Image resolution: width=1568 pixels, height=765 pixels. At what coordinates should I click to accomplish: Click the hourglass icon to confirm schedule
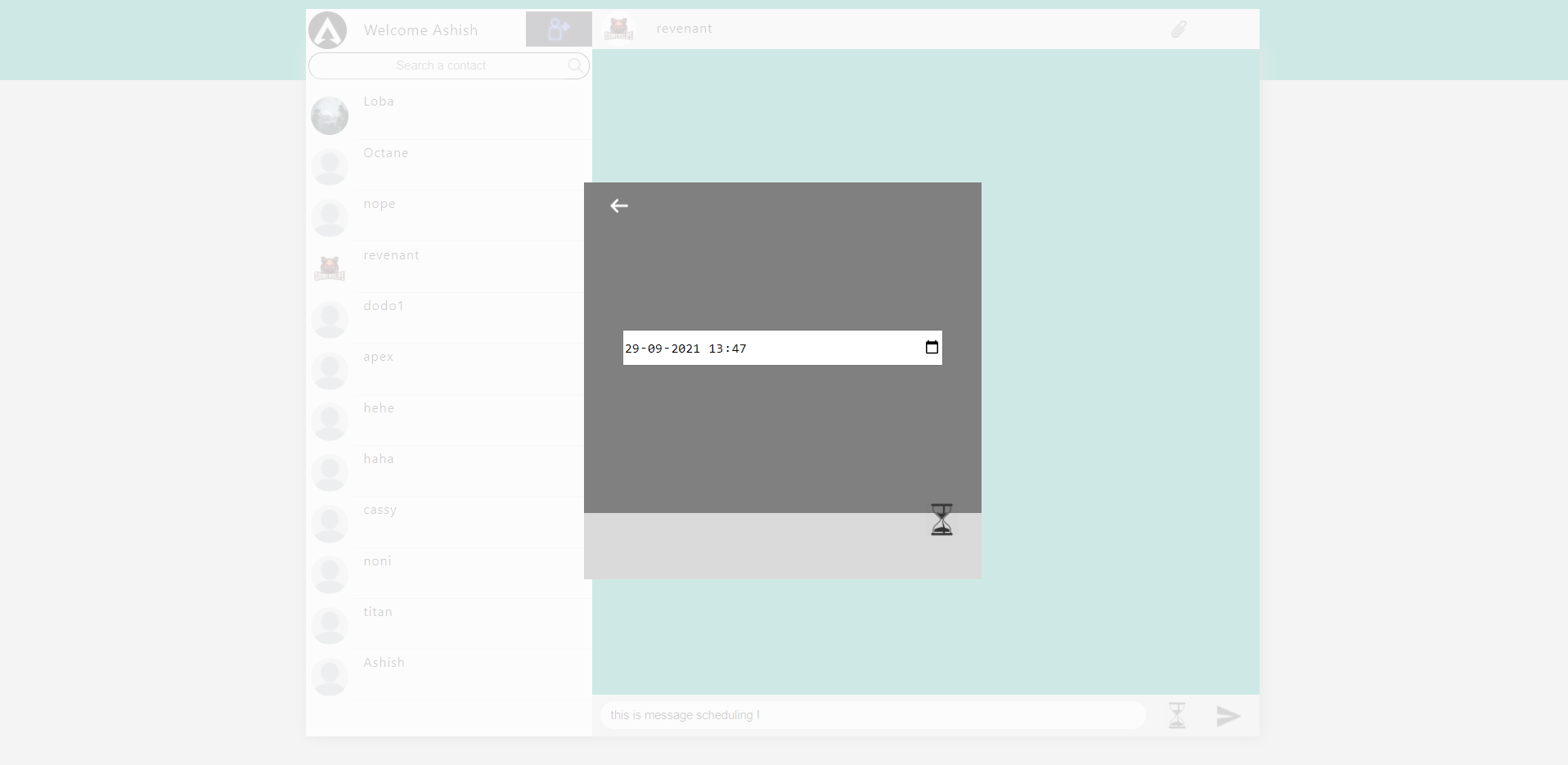(941, 519)
